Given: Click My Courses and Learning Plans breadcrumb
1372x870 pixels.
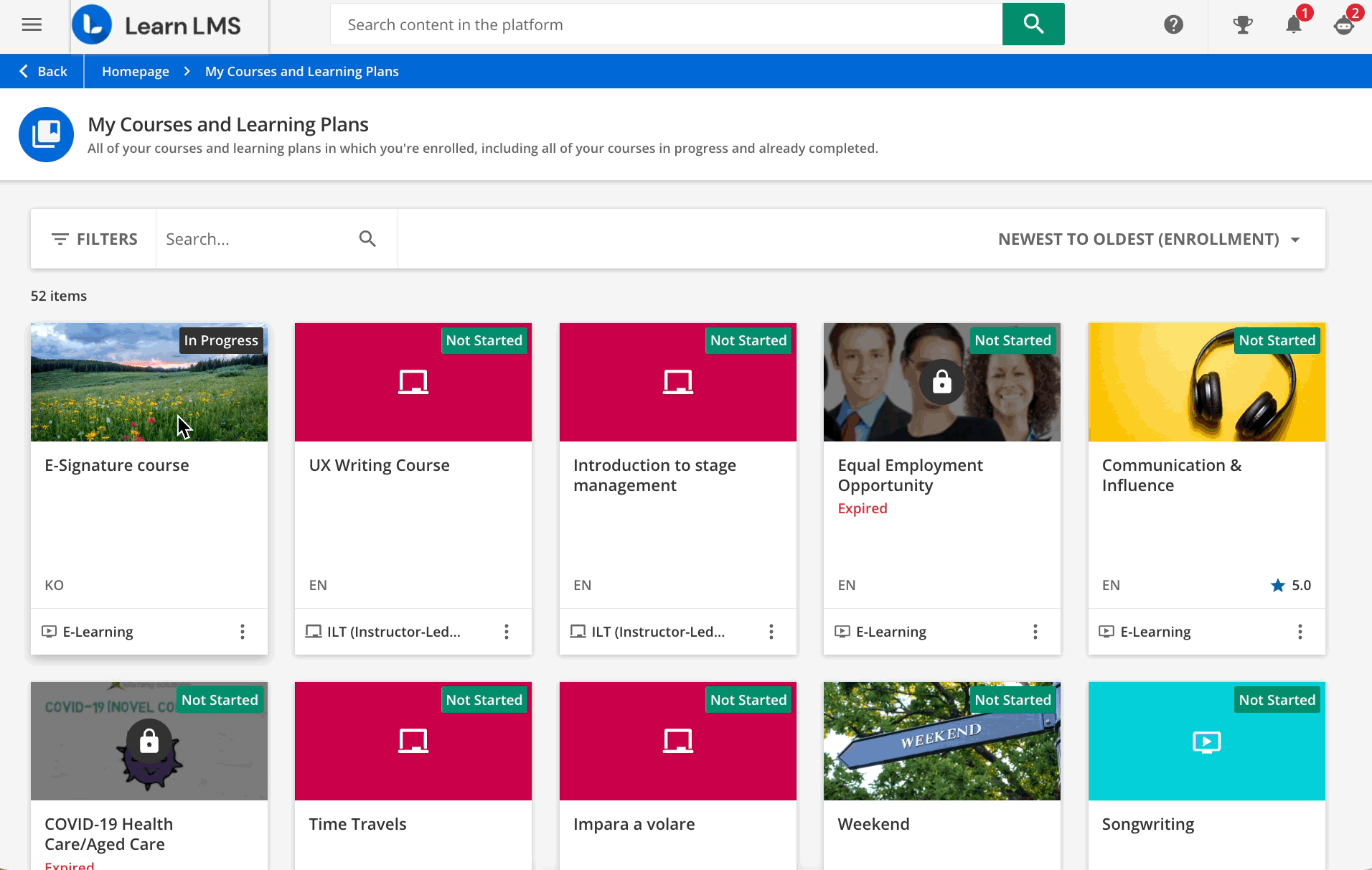Looking at the screenshot, I should point(302,71).
